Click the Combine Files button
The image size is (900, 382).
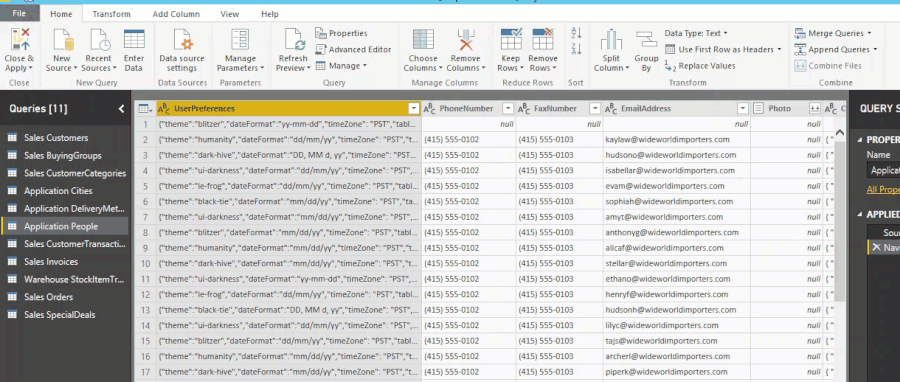point(828,66)
